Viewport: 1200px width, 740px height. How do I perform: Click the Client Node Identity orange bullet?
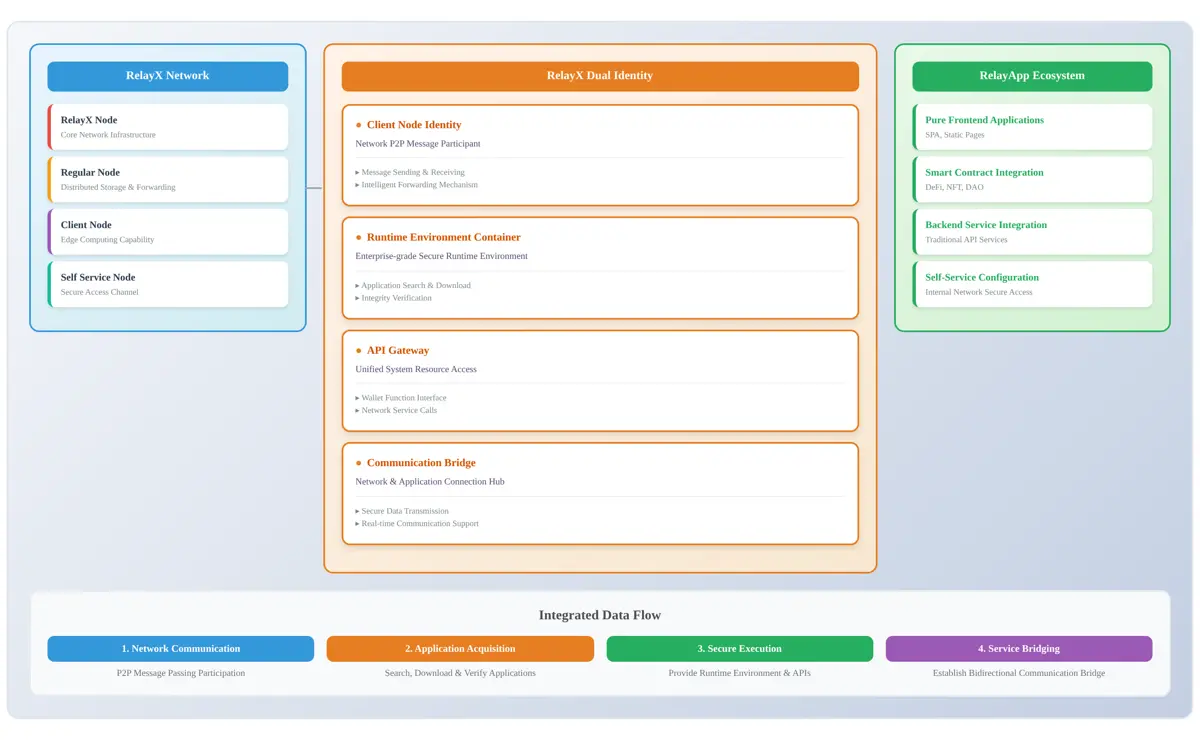(359, 126)
